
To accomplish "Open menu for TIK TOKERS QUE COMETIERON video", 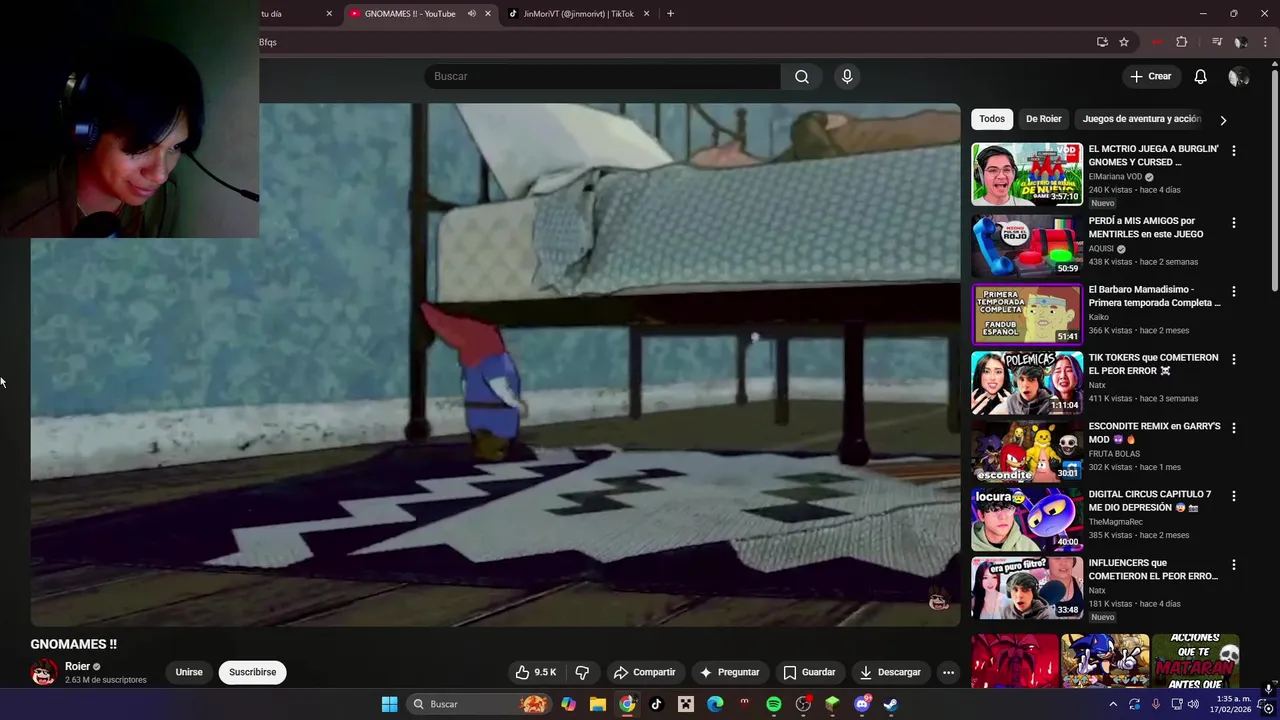I will tap(1233, 359).
